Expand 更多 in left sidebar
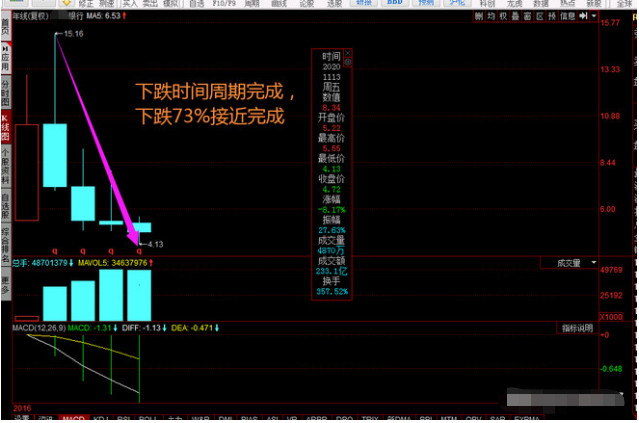This screenshot has width=639, height=423. point(5,285)
